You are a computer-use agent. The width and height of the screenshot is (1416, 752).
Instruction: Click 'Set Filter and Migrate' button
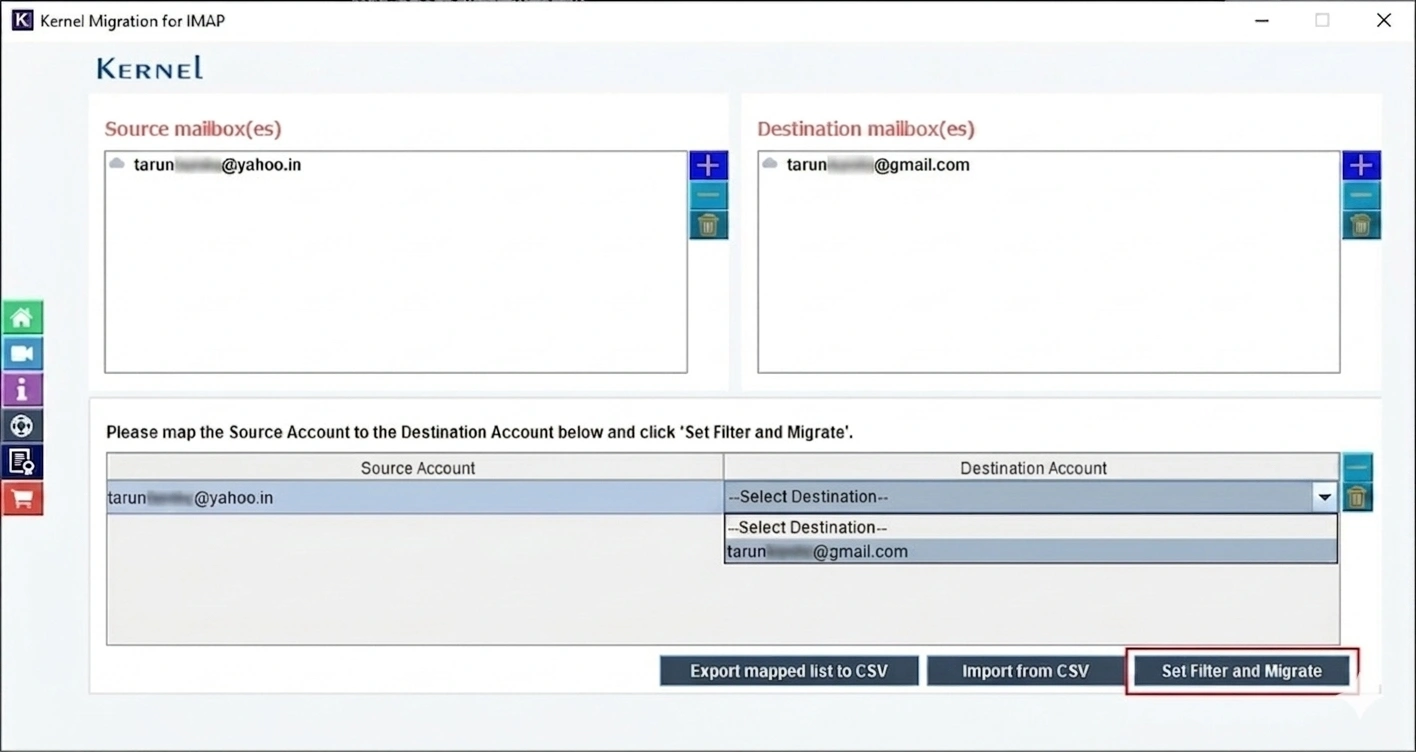1241,671
